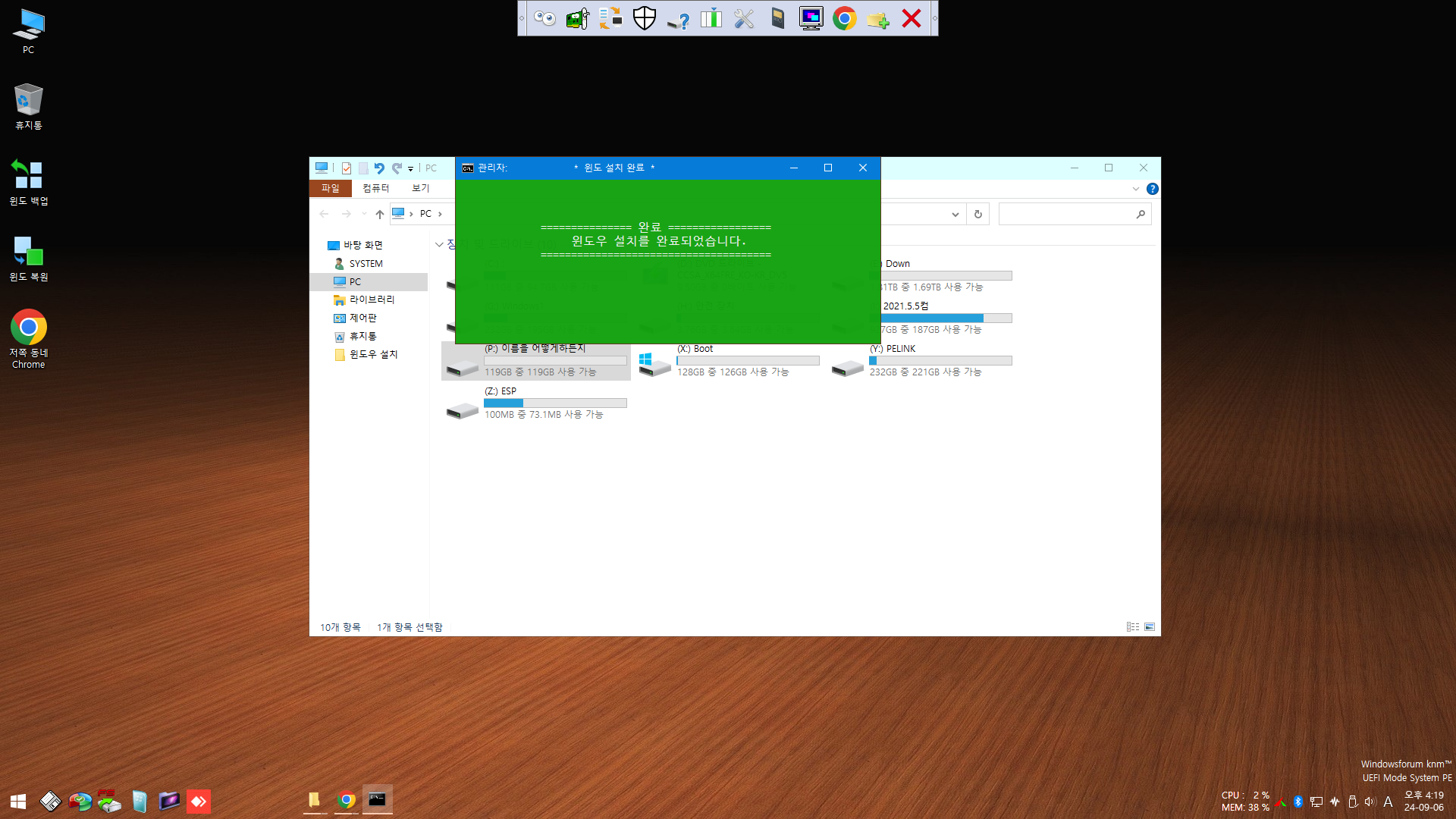Open the purple folder icon on taskbar
Image resolution: width=1456 pixels, height=819 pixels.
click(169, 801)
